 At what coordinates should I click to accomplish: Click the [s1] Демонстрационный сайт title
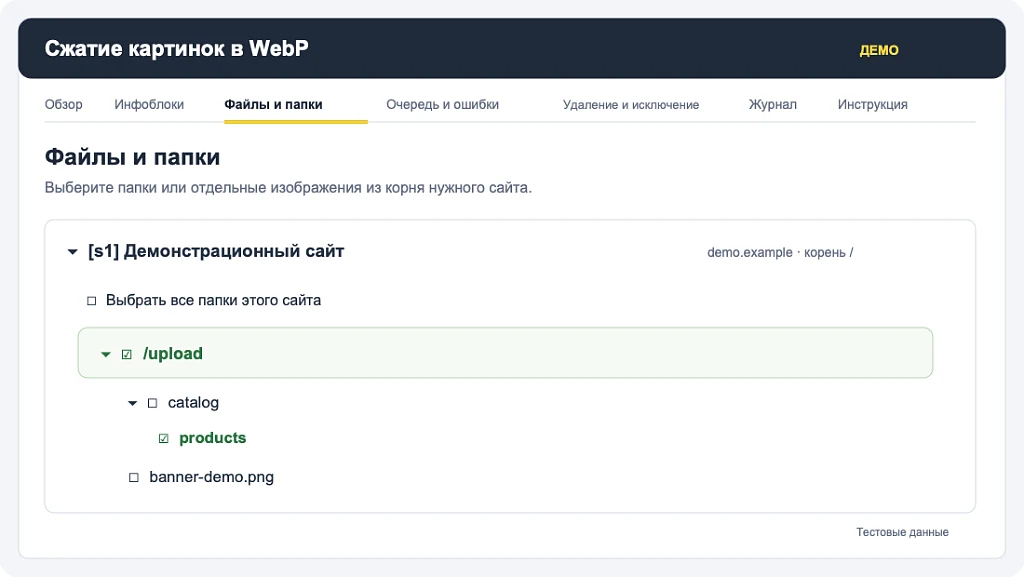tap(216, 251)
